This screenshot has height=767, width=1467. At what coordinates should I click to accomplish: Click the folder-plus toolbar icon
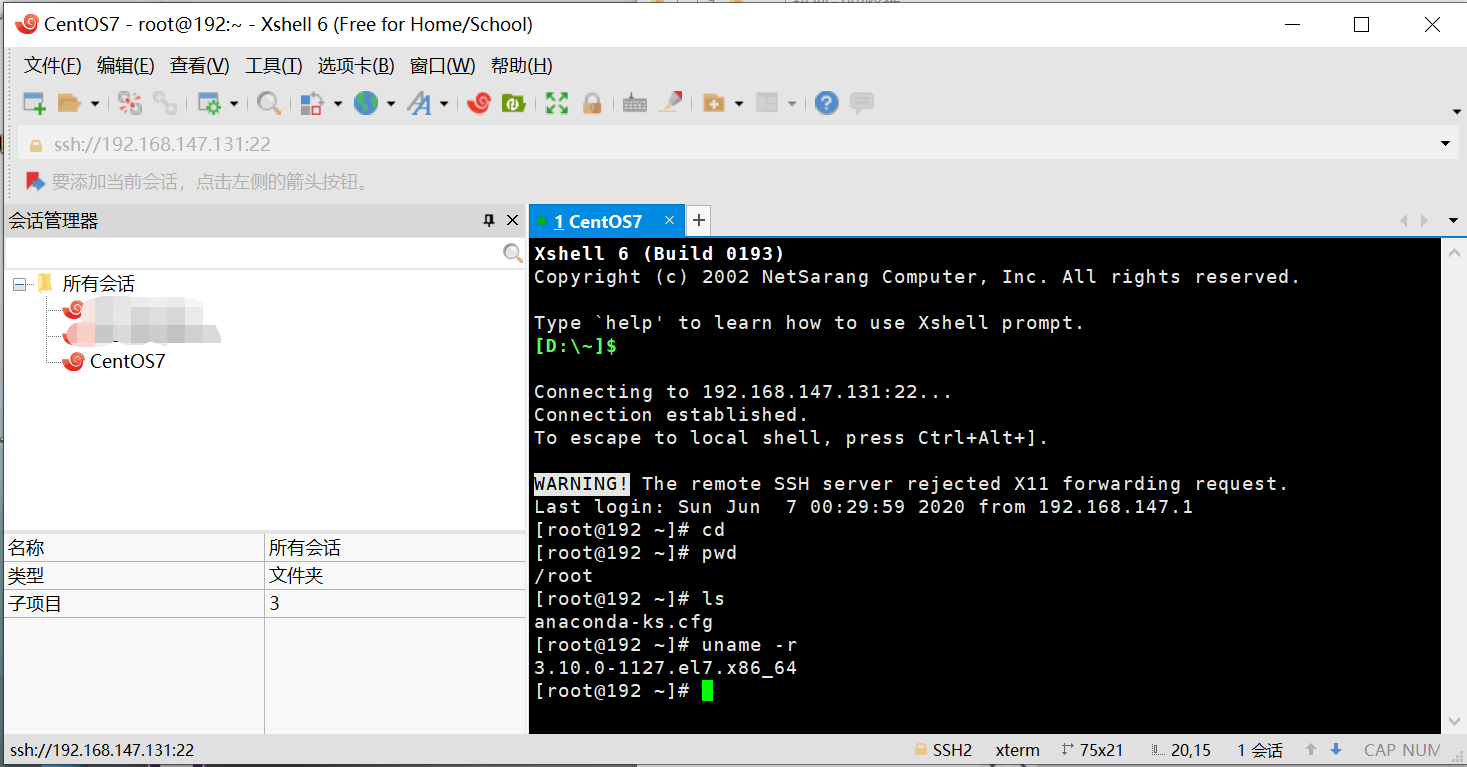[714, 103]
